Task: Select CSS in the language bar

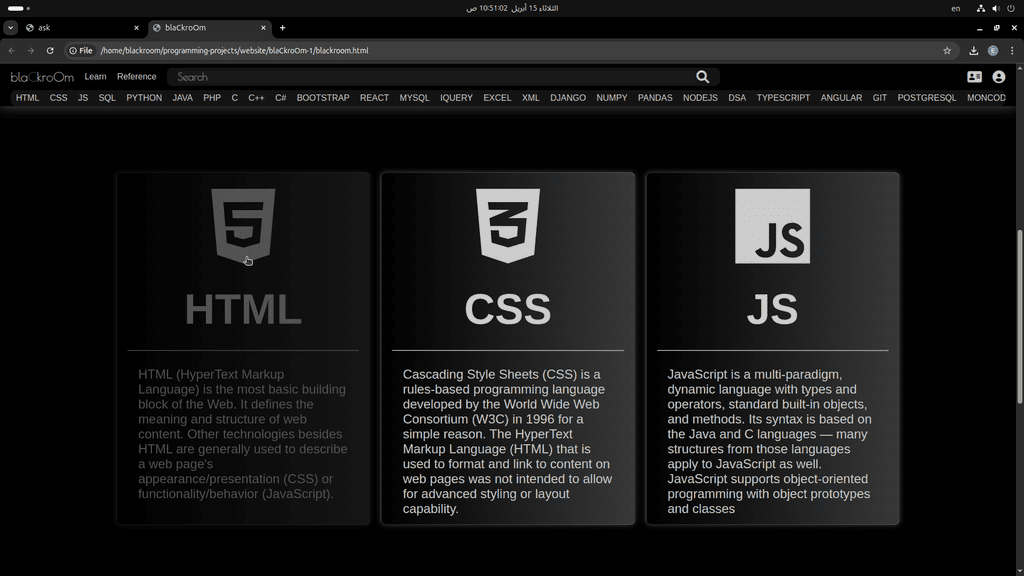Action: [58, 98]
